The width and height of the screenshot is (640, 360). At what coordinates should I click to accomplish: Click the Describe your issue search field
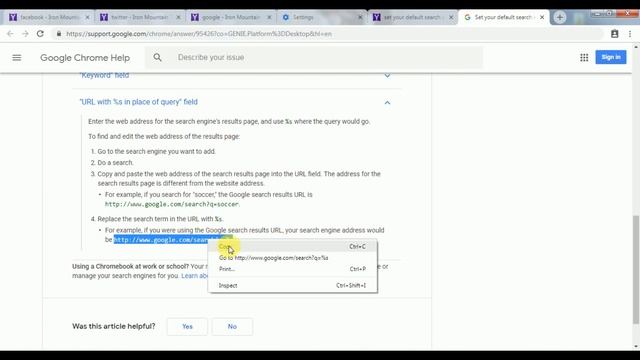pos(314,58)
